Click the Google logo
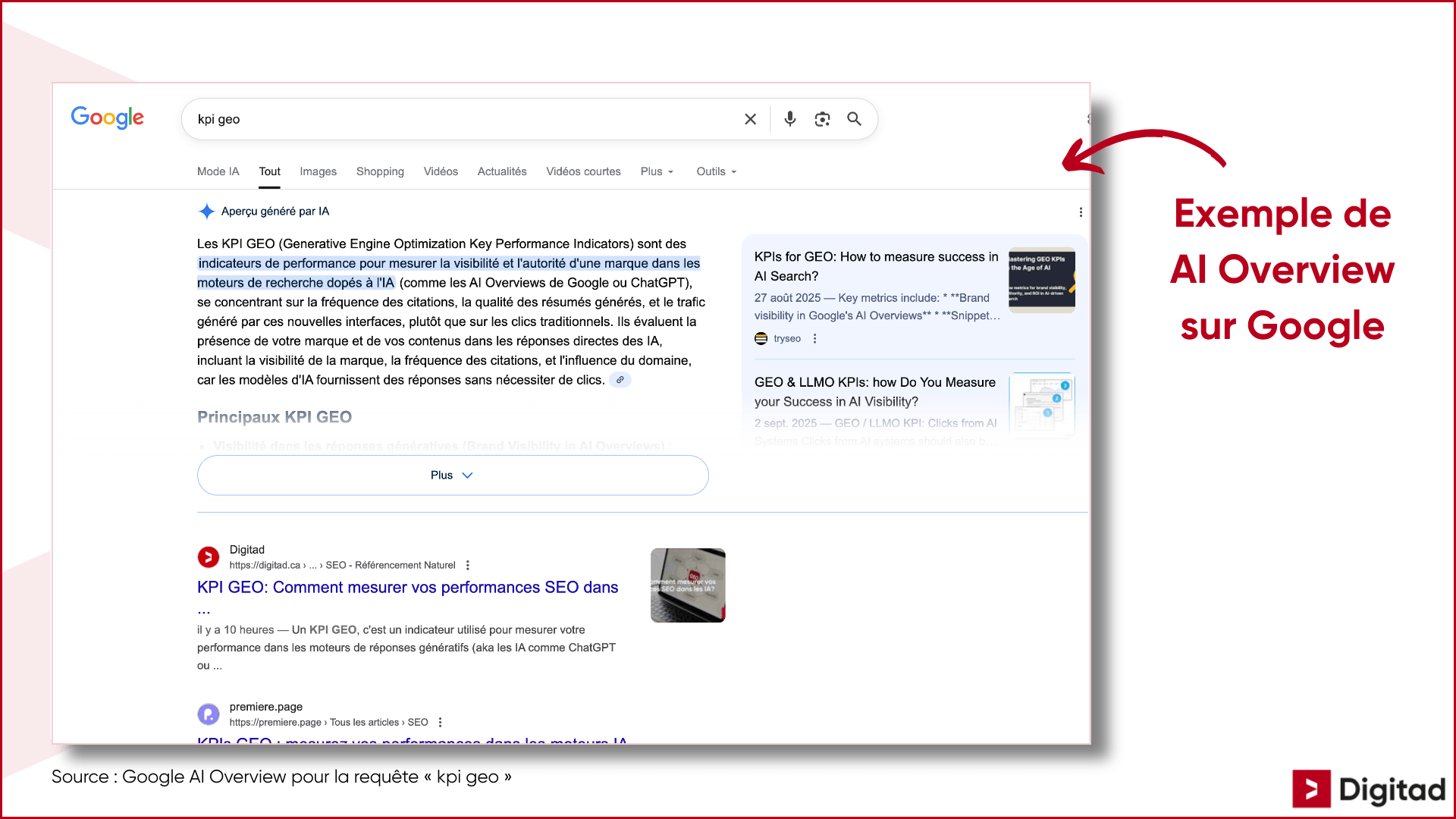 (107, 118)
